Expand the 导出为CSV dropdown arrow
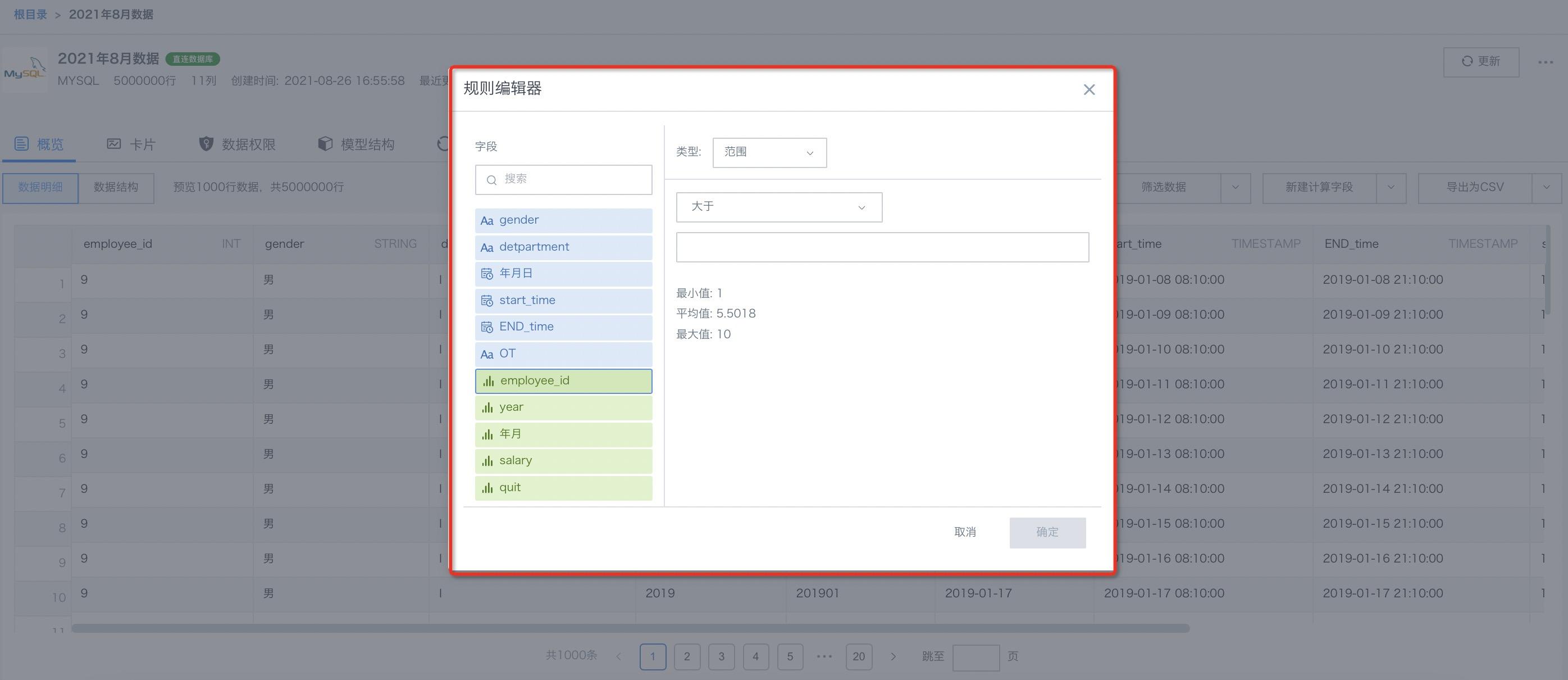 1546,188
